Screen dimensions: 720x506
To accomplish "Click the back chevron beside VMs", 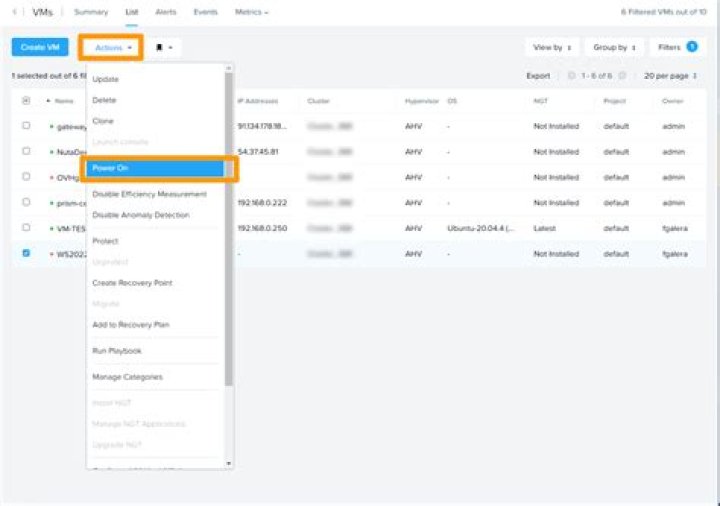I will (15, 12).
